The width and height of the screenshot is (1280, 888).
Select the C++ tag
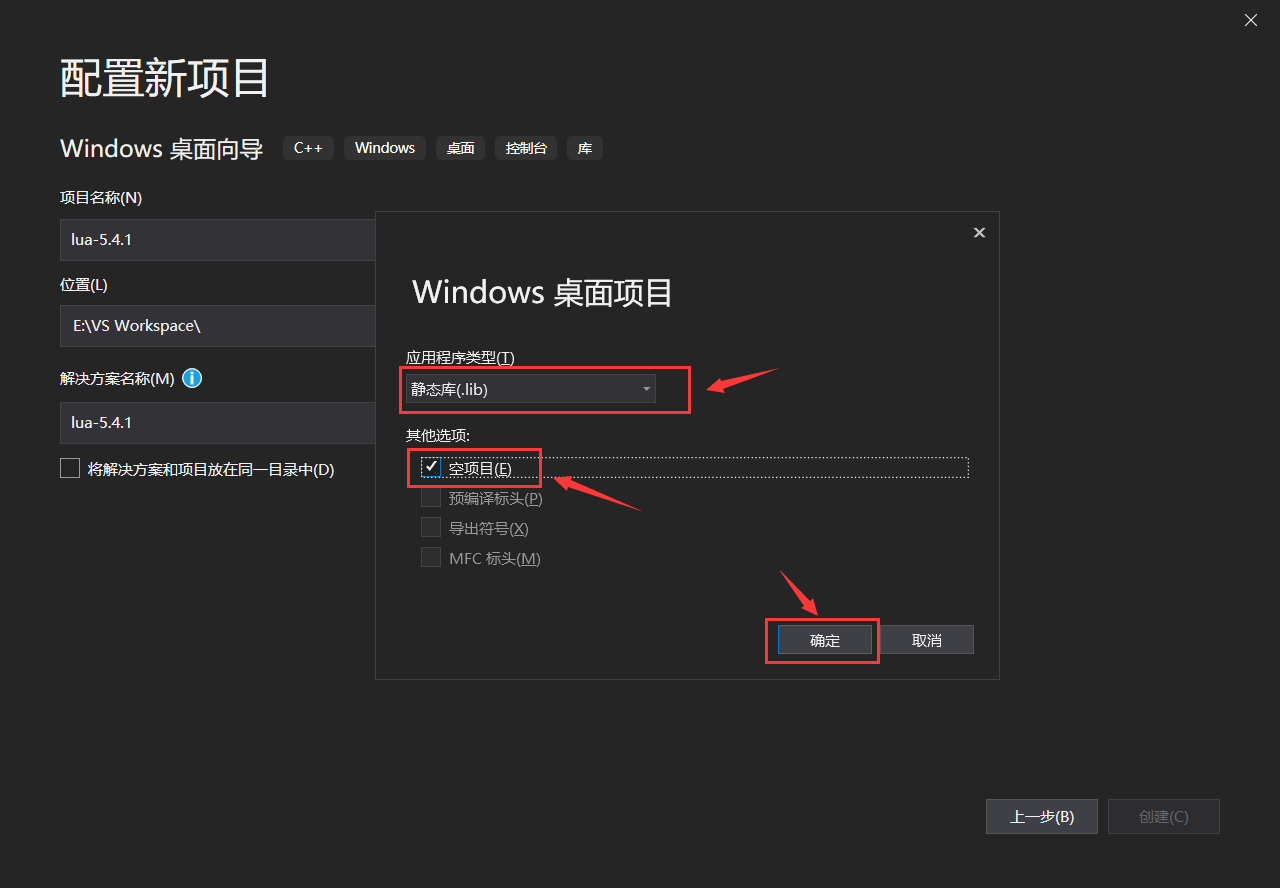(308, 147)
